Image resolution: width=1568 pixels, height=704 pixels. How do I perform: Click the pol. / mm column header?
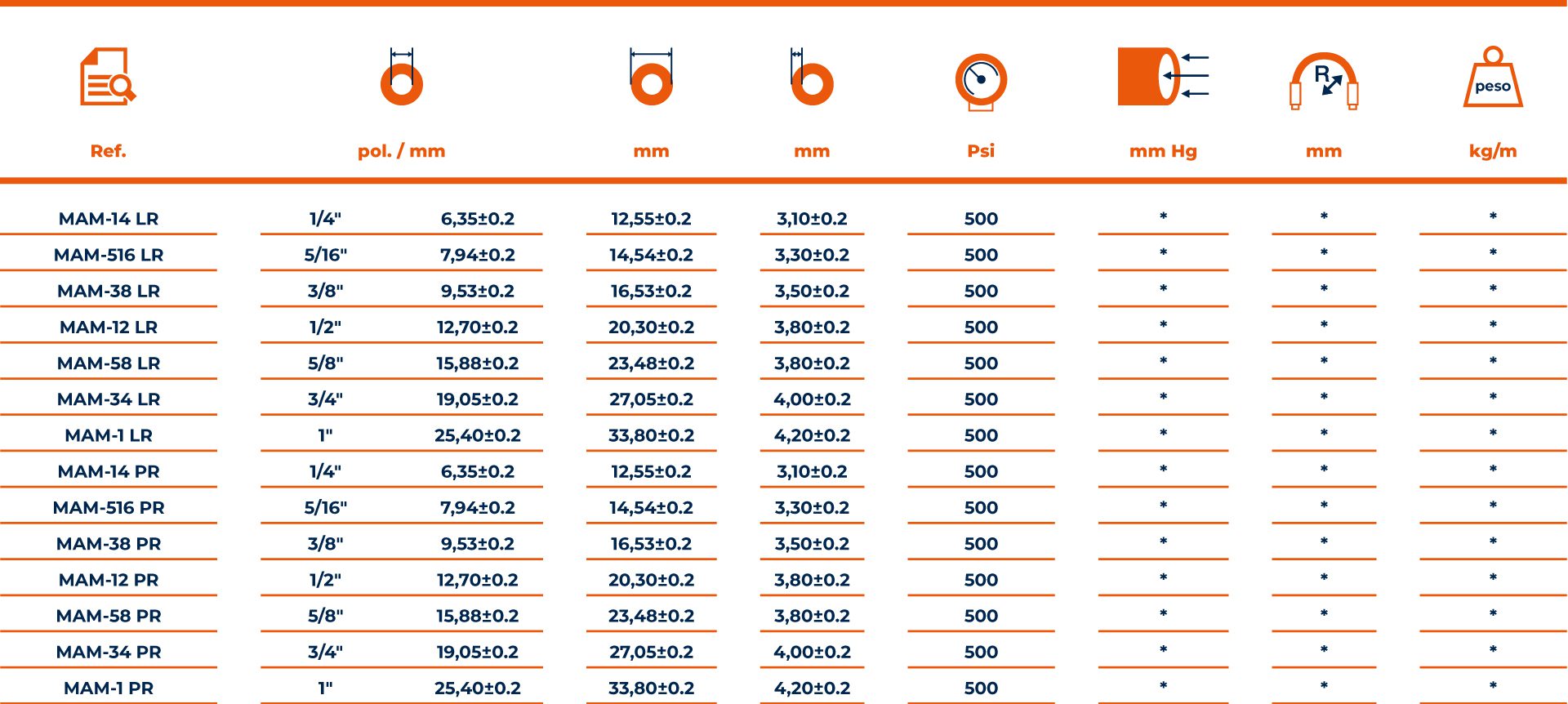click(x=402, y=151)
